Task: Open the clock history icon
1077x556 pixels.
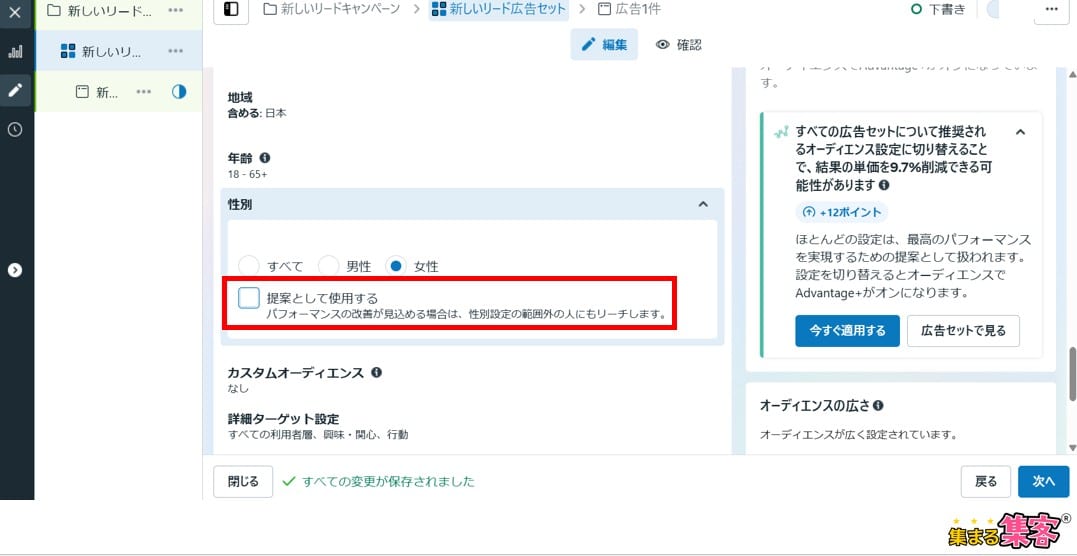Action: 15,130
